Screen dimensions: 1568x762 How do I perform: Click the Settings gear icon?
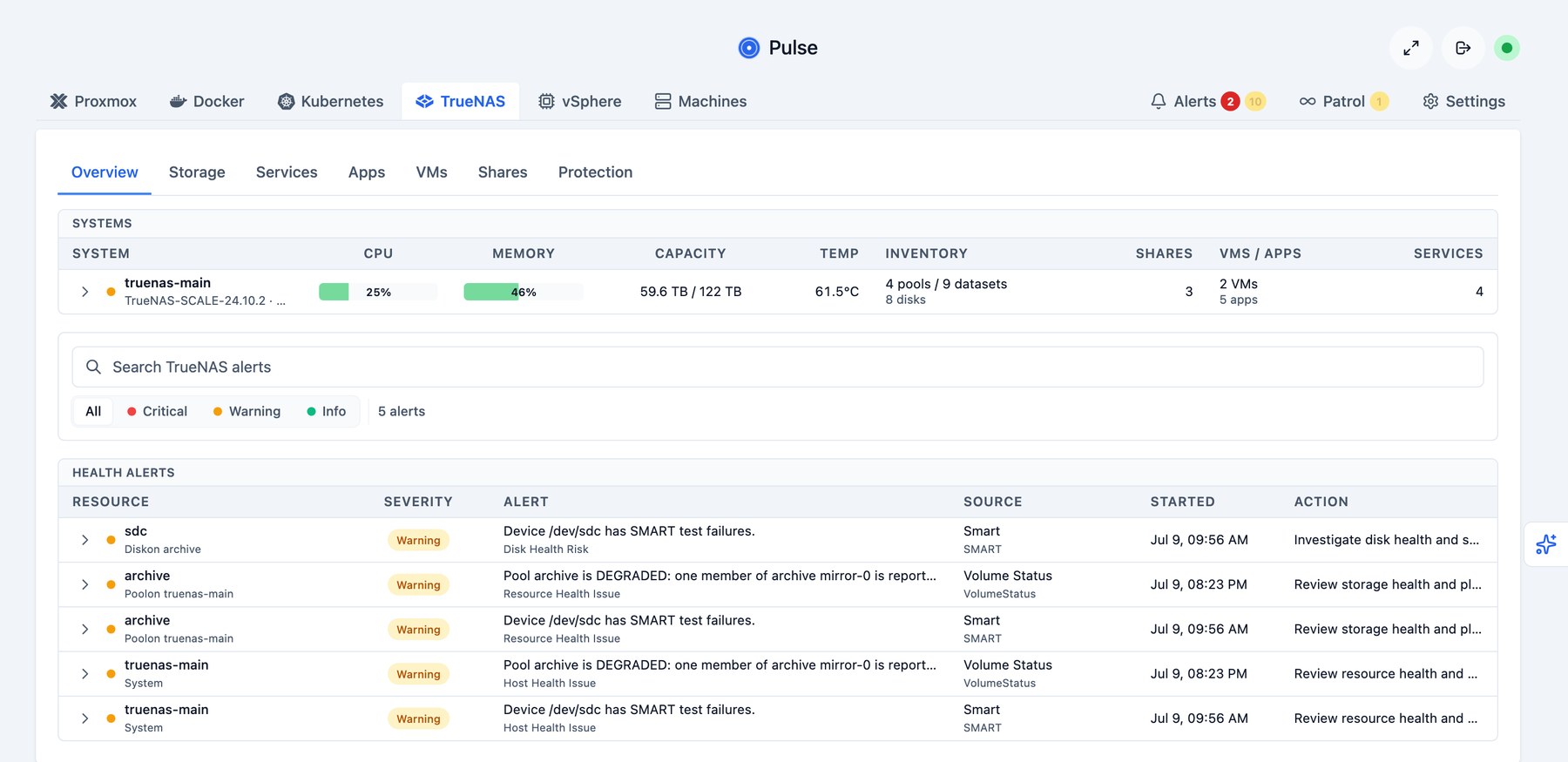[1430, 101]
